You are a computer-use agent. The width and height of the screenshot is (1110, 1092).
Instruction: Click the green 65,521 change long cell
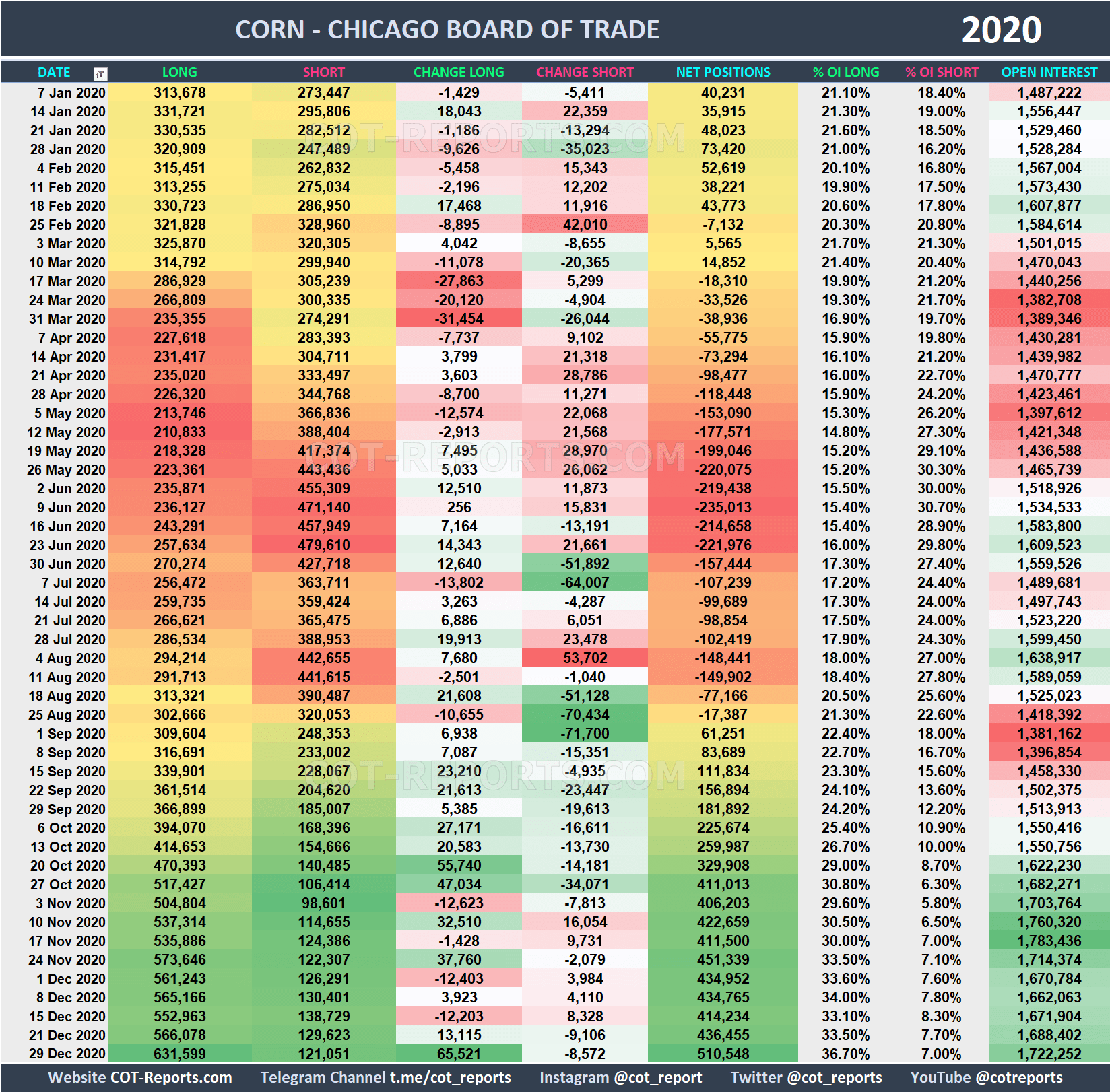459,1054
